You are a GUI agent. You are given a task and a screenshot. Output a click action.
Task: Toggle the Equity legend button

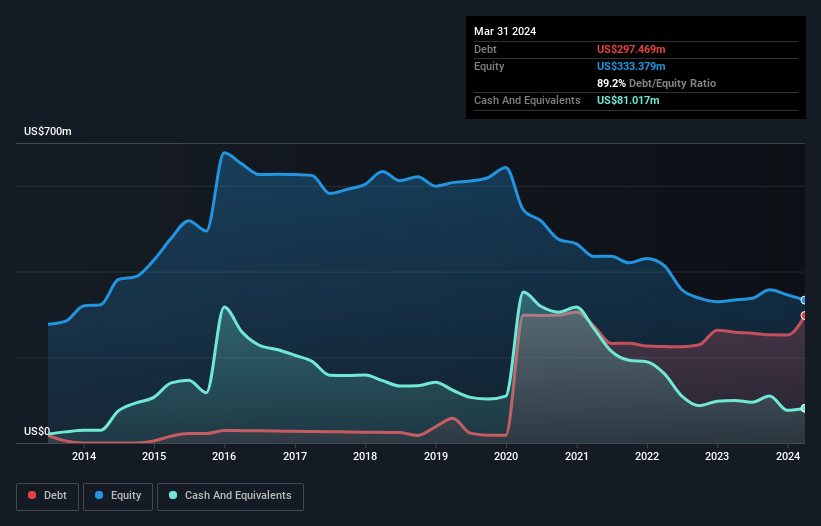[x=118, y=496]
